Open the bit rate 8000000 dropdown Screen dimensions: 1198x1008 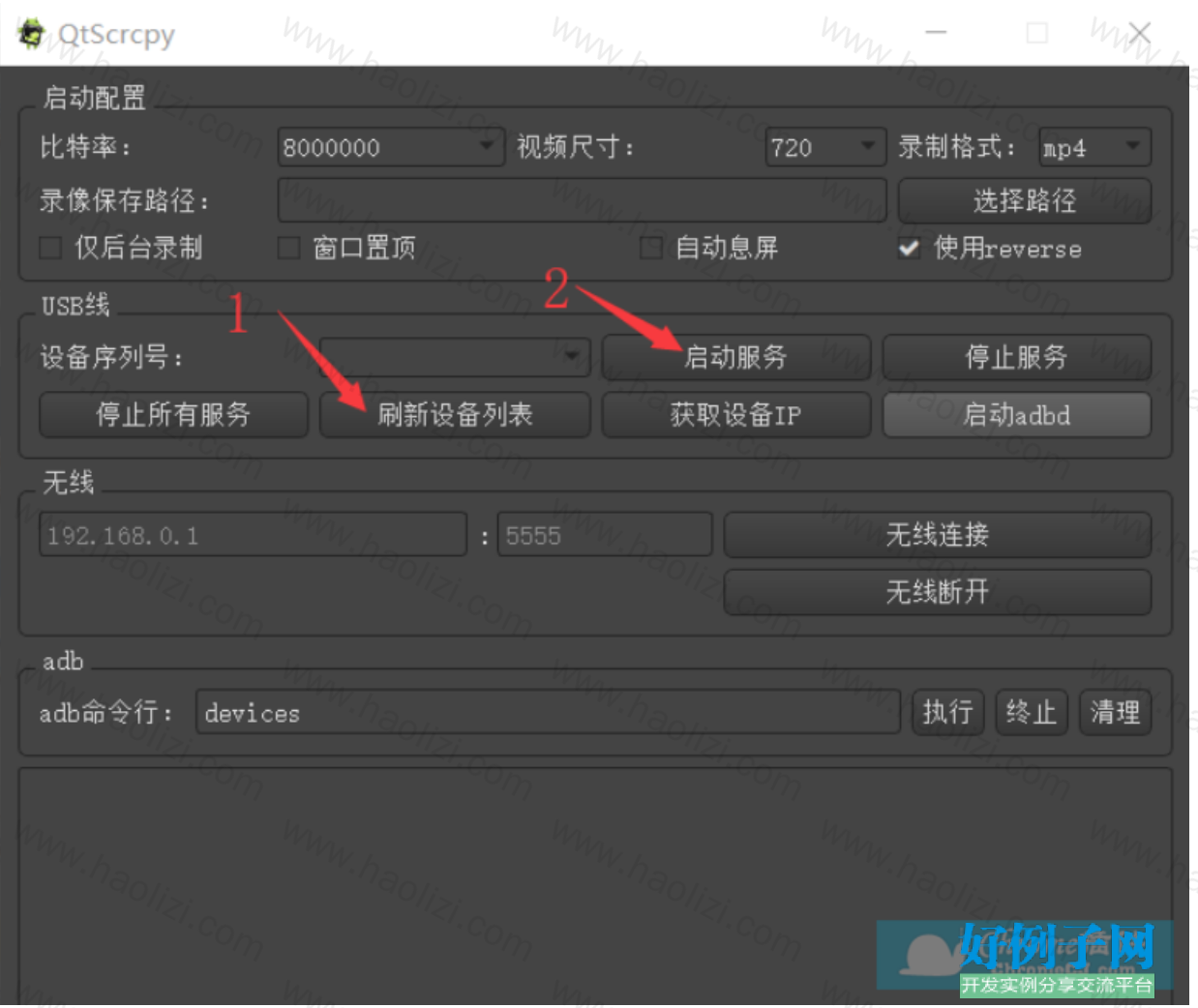click(391, 147)
